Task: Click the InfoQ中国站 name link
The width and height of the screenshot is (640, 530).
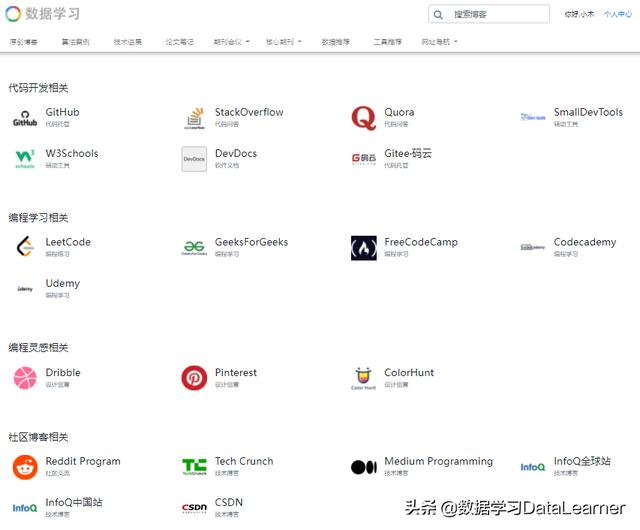Action: click(74, 502)
